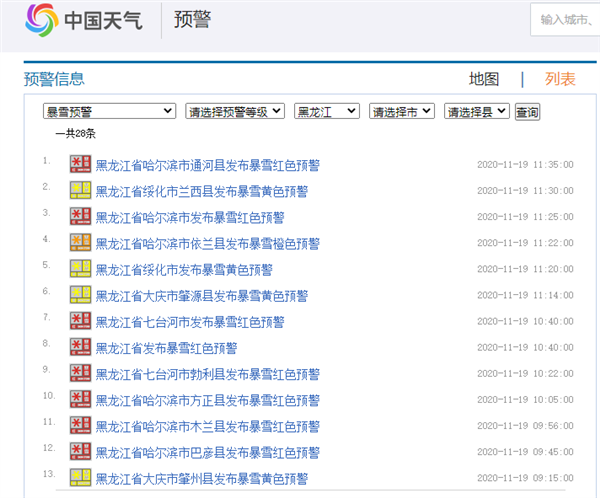The height and width of the screenshot is (498, 600).
Task: Click red snowstorm icon for 木兰县 alert
Action: (x=80, y=425)
